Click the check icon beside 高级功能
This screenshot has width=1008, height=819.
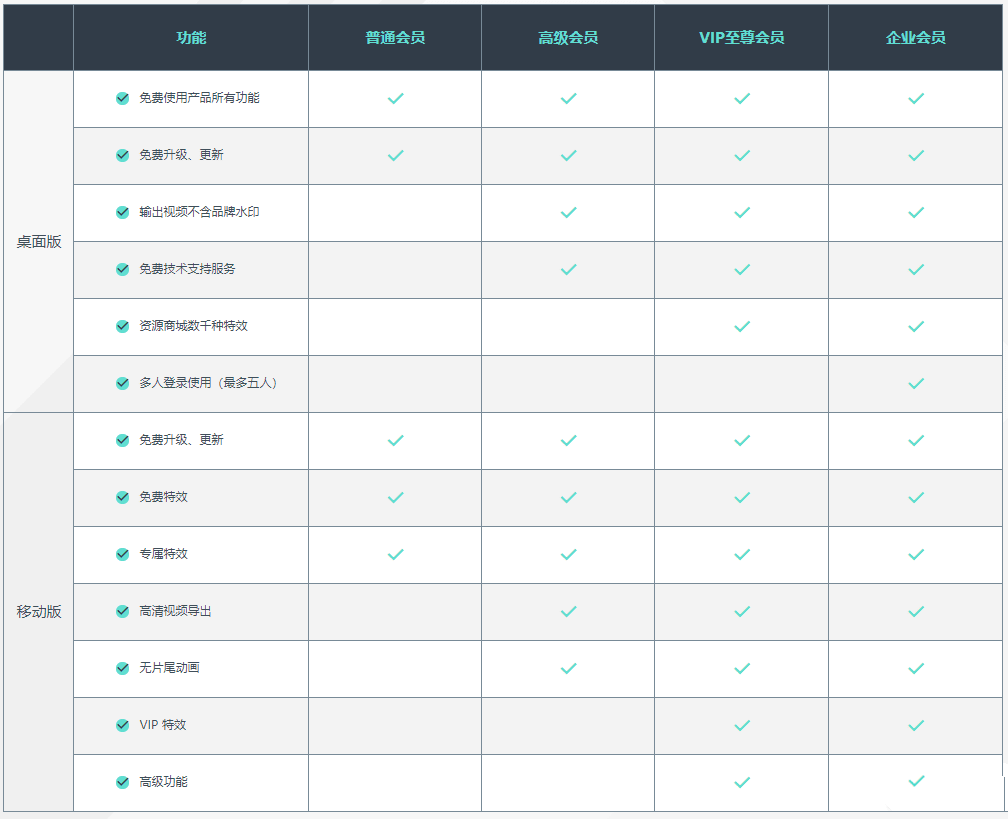click(123, 782)
